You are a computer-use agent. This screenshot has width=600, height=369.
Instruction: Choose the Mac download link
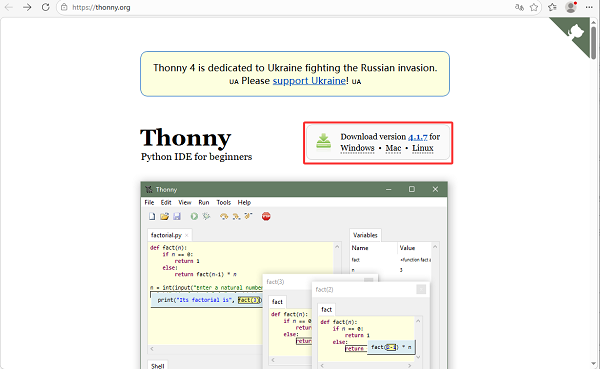click(x=393, y=148)
